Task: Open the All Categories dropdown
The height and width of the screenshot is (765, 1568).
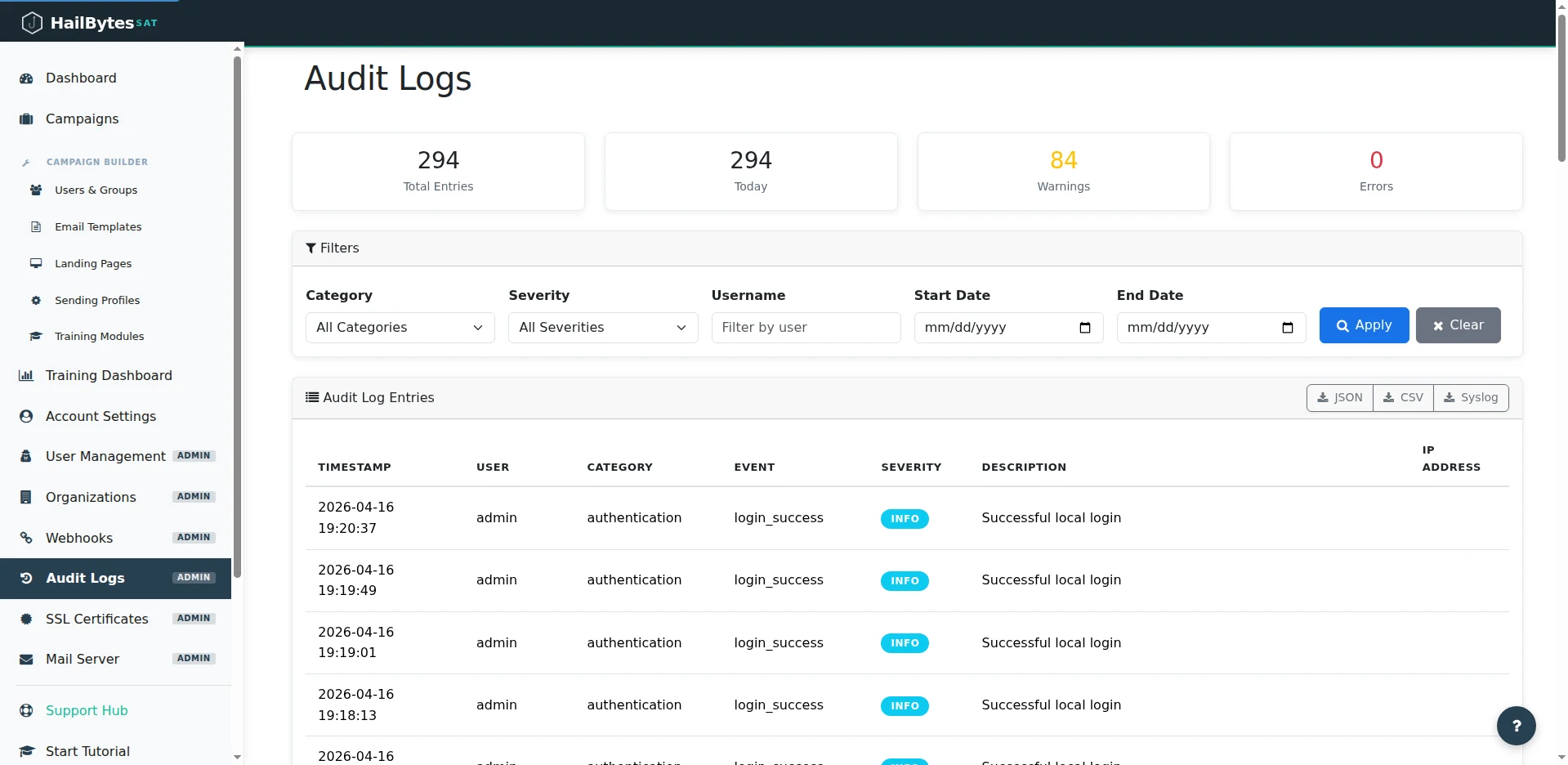Action: pos(400,327)
